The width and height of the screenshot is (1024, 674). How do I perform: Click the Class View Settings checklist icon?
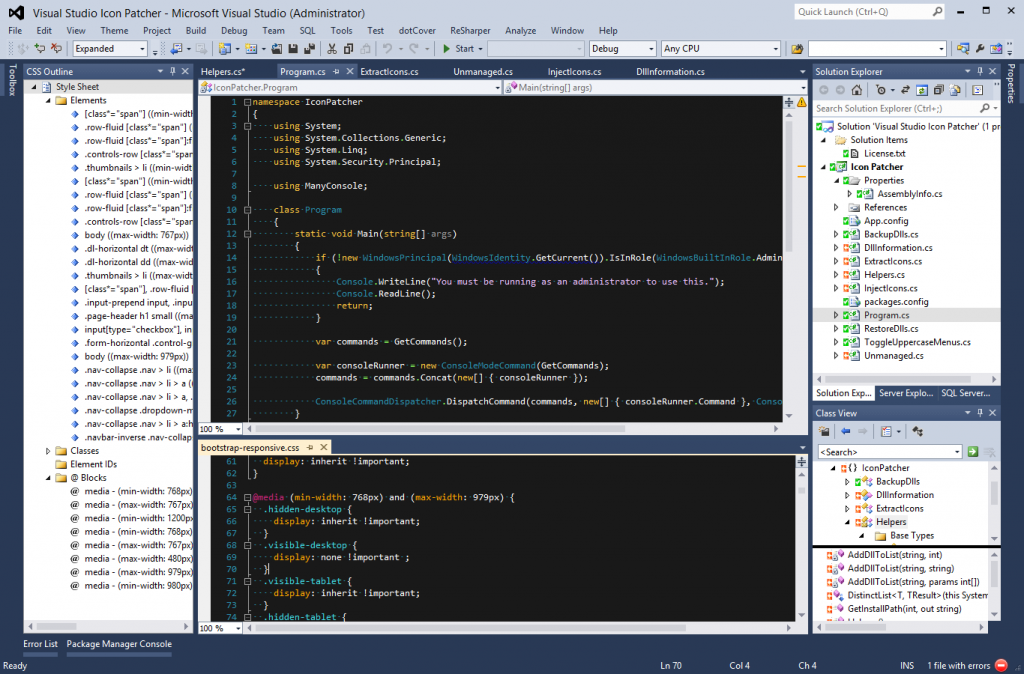[x=886, y=431]
